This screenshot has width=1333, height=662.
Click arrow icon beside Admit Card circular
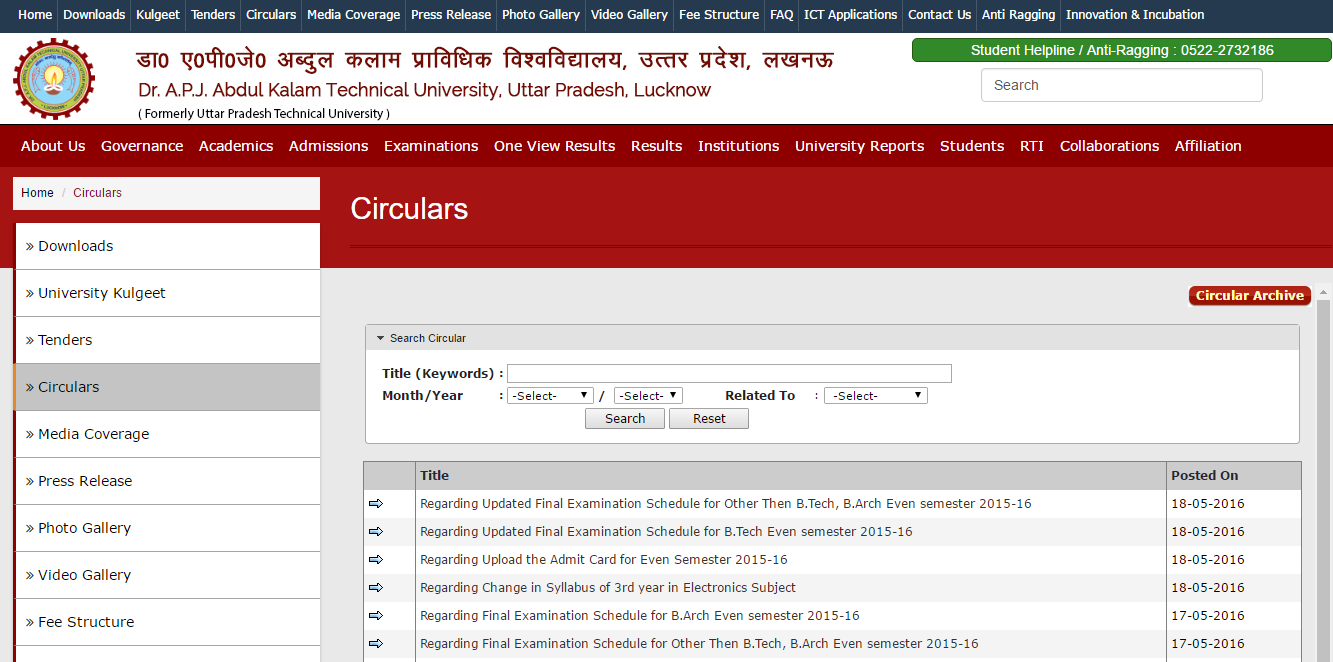point(376,559)
